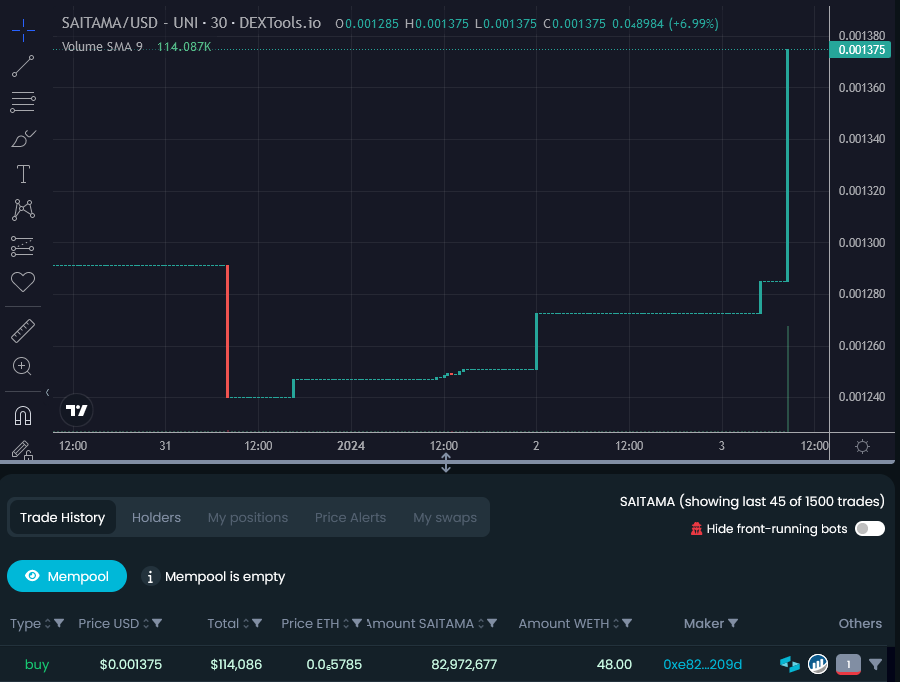Collapse the left drawing toolbar arrow
The height and width of the screenshot is (682, 900).
(x=47, y=393)
